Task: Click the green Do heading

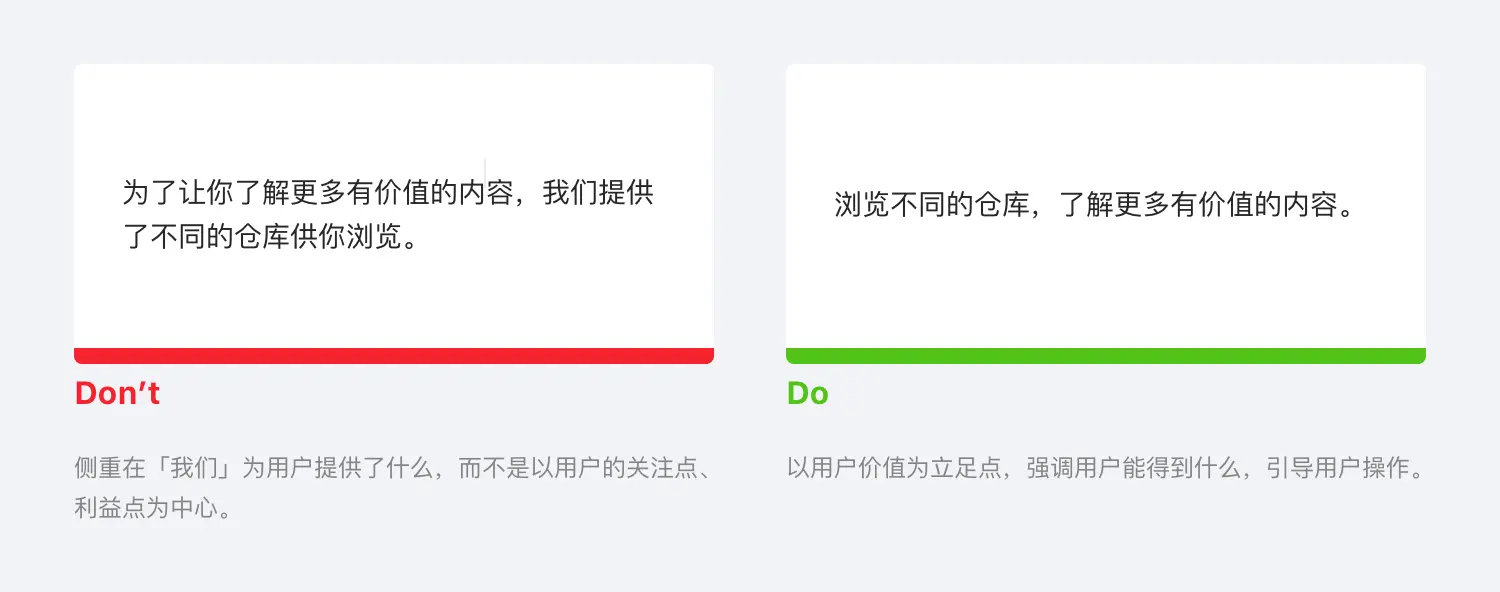Action: pos(807,394)
